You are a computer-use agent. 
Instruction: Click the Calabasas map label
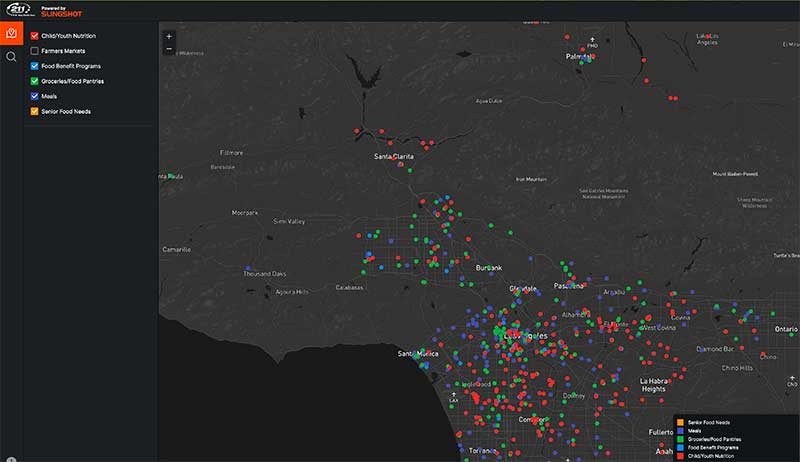(x=349, y=288)
